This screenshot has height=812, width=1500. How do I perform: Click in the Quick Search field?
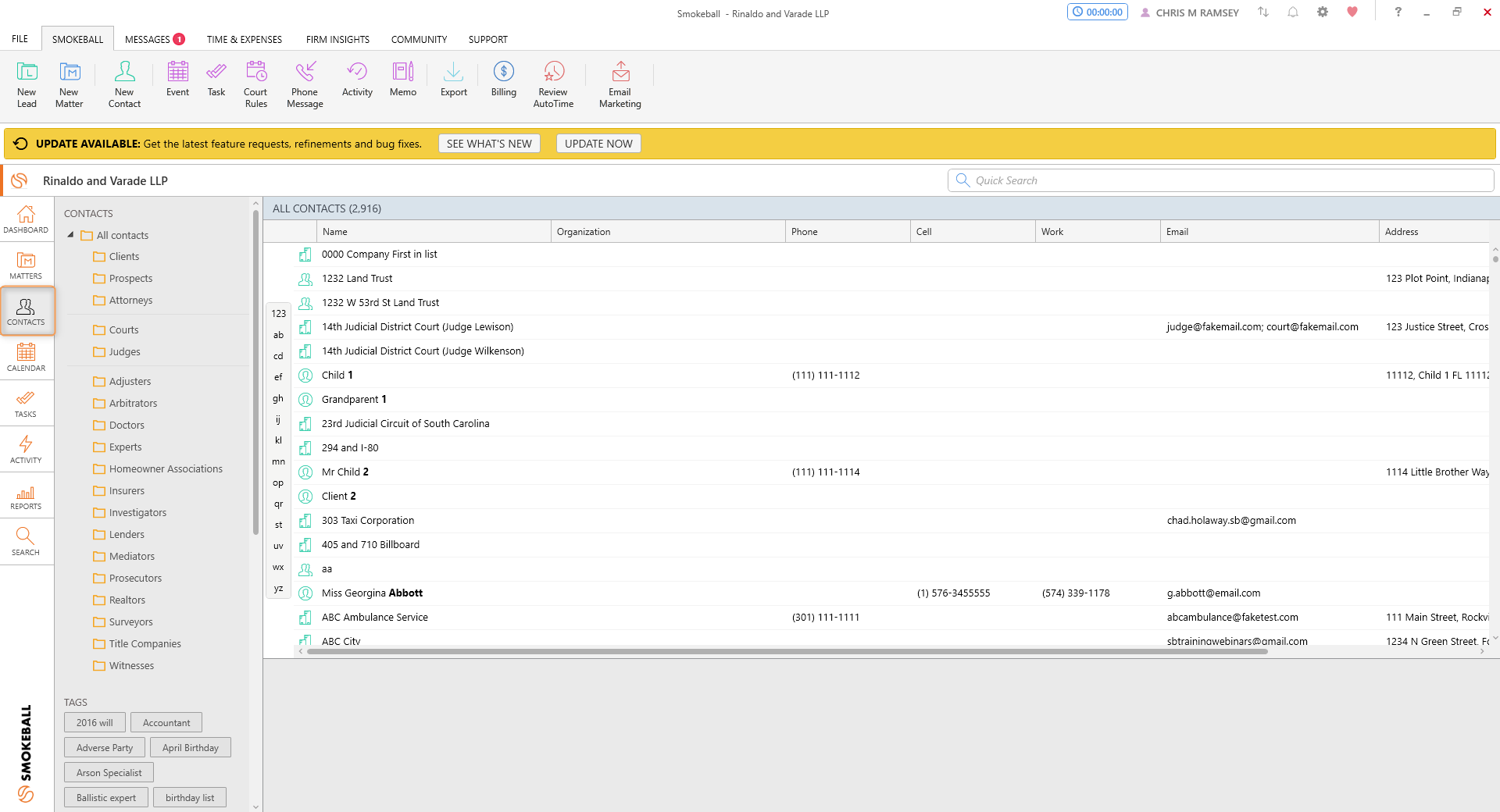[x=1220, y=180]
